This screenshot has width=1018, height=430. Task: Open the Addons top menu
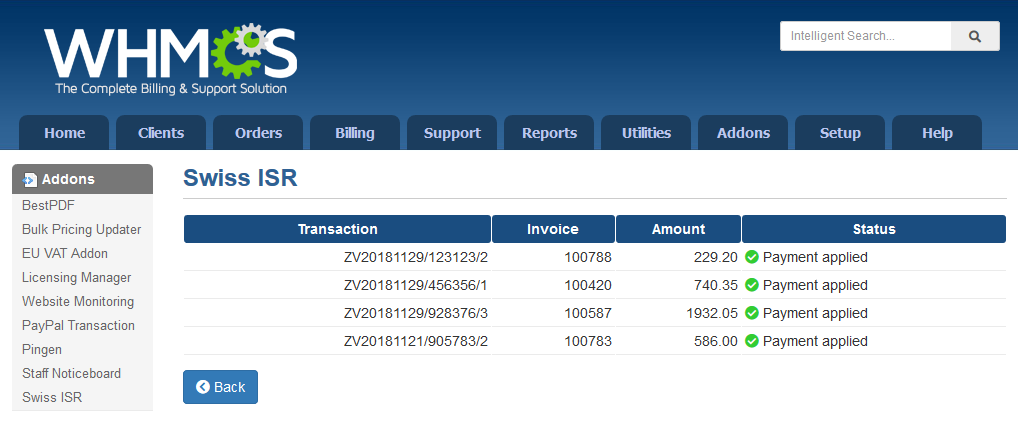[x=743, y=133]
